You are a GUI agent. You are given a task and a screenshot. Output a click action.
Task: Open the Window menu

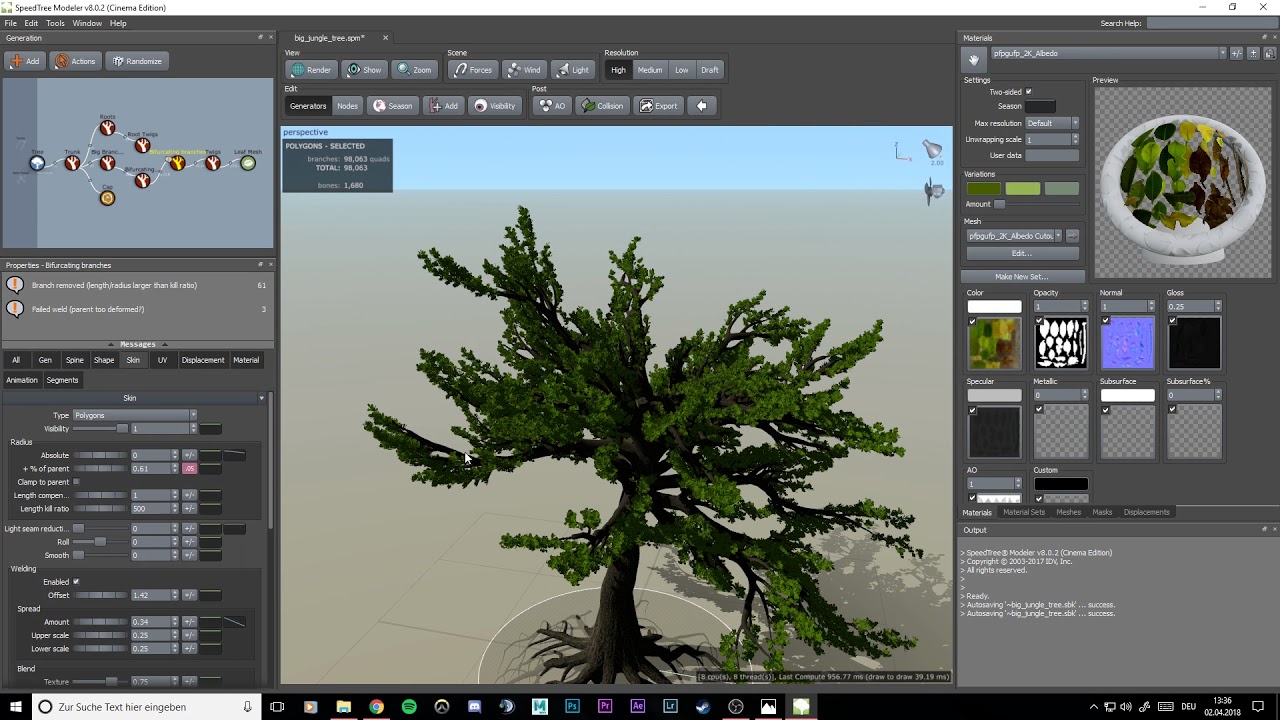[87, 23]
